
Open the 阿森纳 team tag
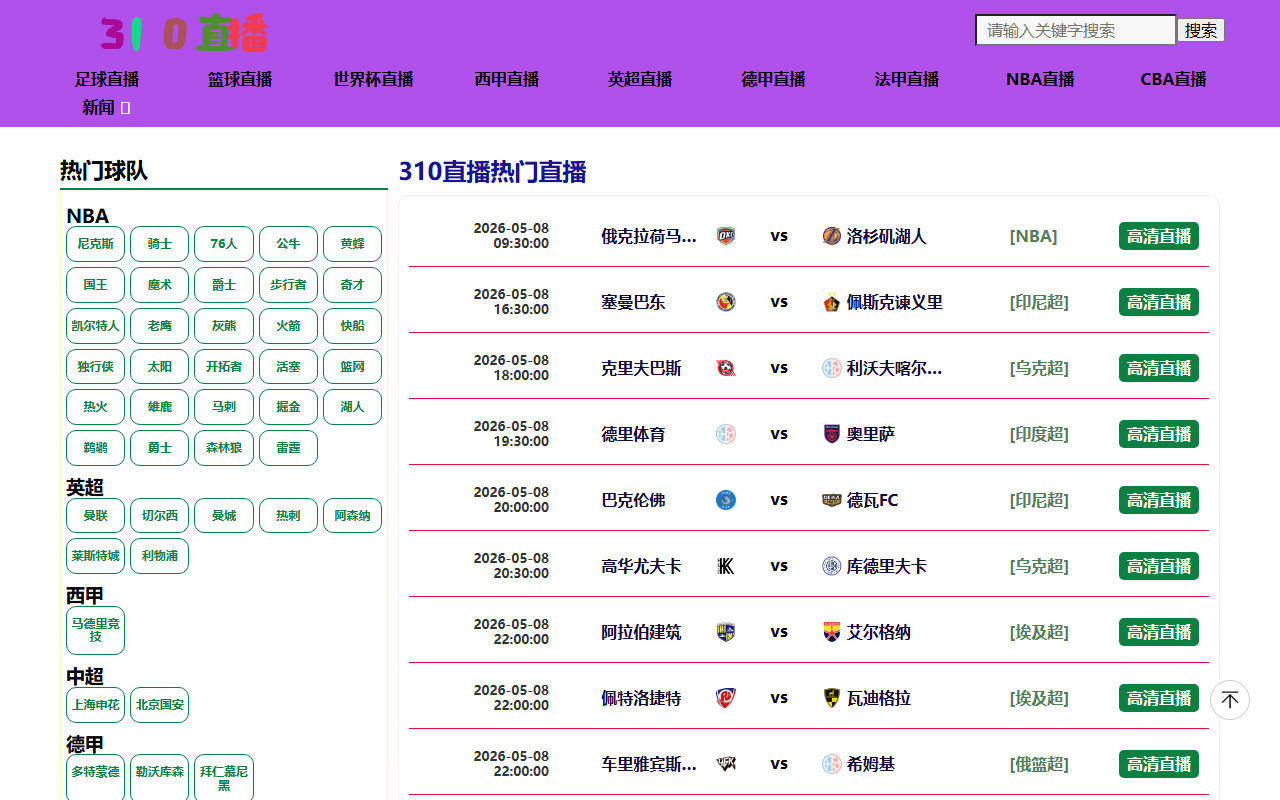352,516
